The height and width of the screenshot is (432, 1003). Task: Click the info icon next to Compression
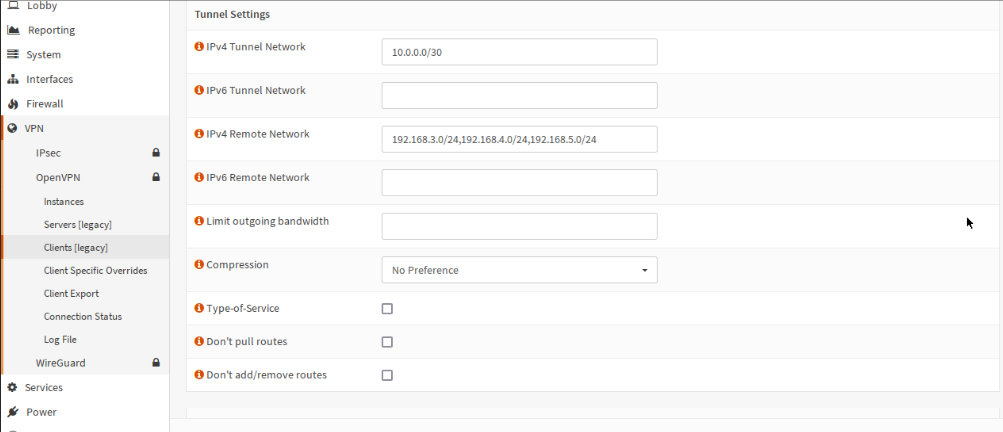199,265
